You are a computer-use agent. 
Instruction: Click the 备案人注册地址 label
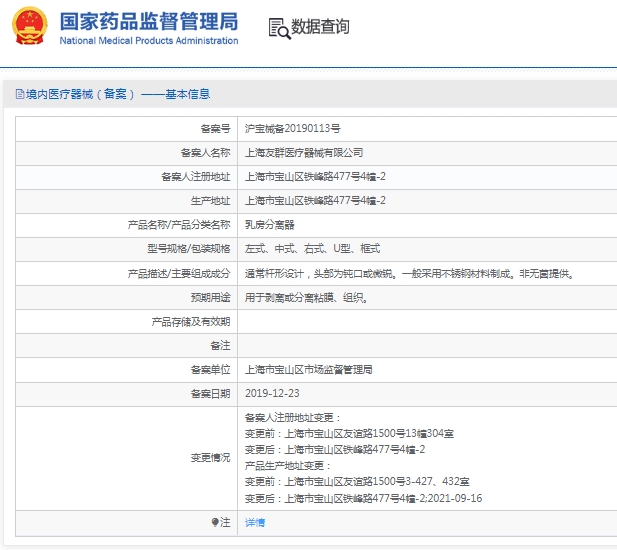coord(196,177)
